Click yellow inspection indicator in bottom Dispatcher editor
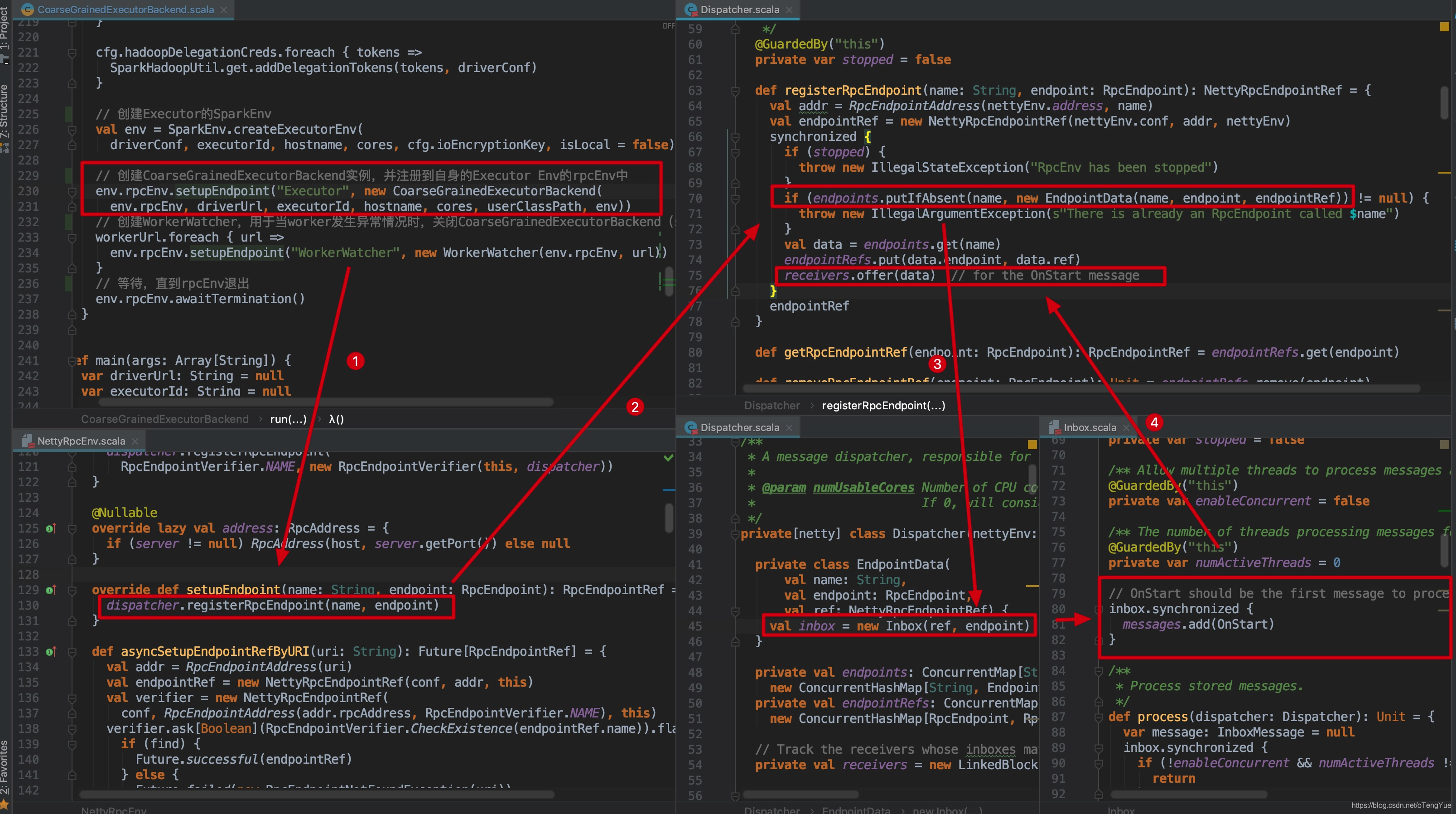 click(1032, 444)
